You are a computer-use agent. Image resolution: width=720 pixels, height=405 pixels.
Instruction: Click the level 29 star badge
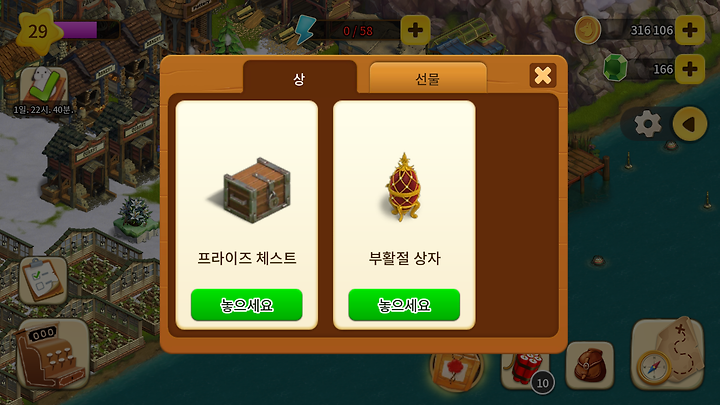[x=39, y=32]
